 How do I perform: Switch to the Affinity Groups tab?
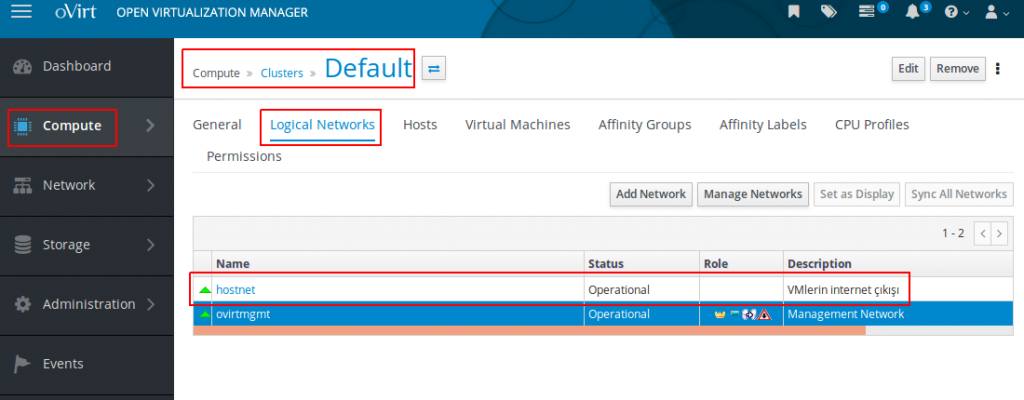(x=645, y=124)
